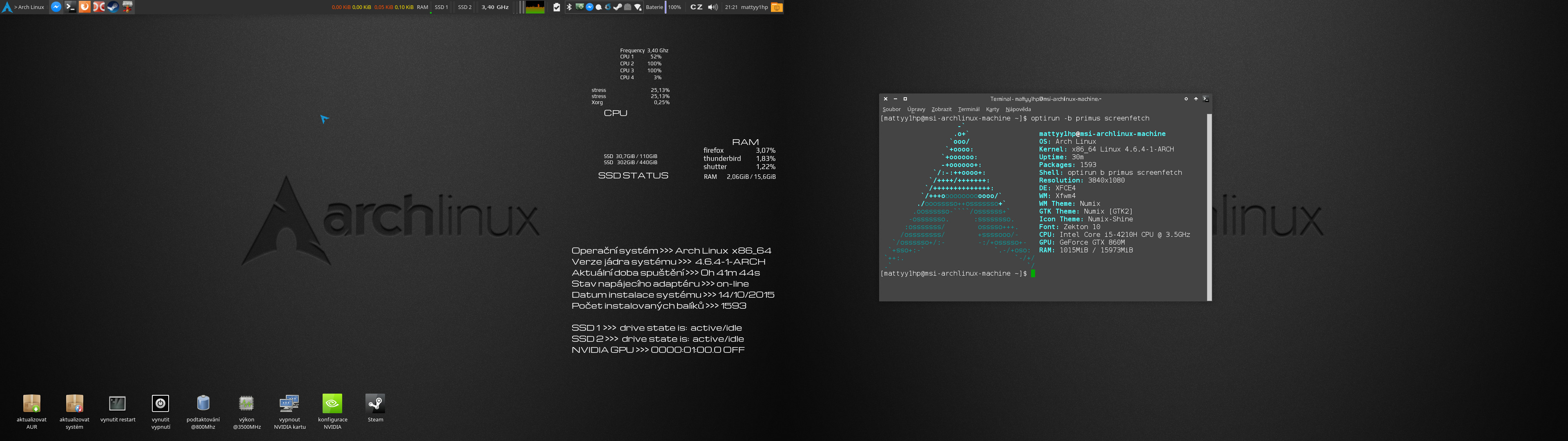Open the vynutit vypnutí desktop launcher
This screenshot has height=441, width=1568.
tap(161, 411)
